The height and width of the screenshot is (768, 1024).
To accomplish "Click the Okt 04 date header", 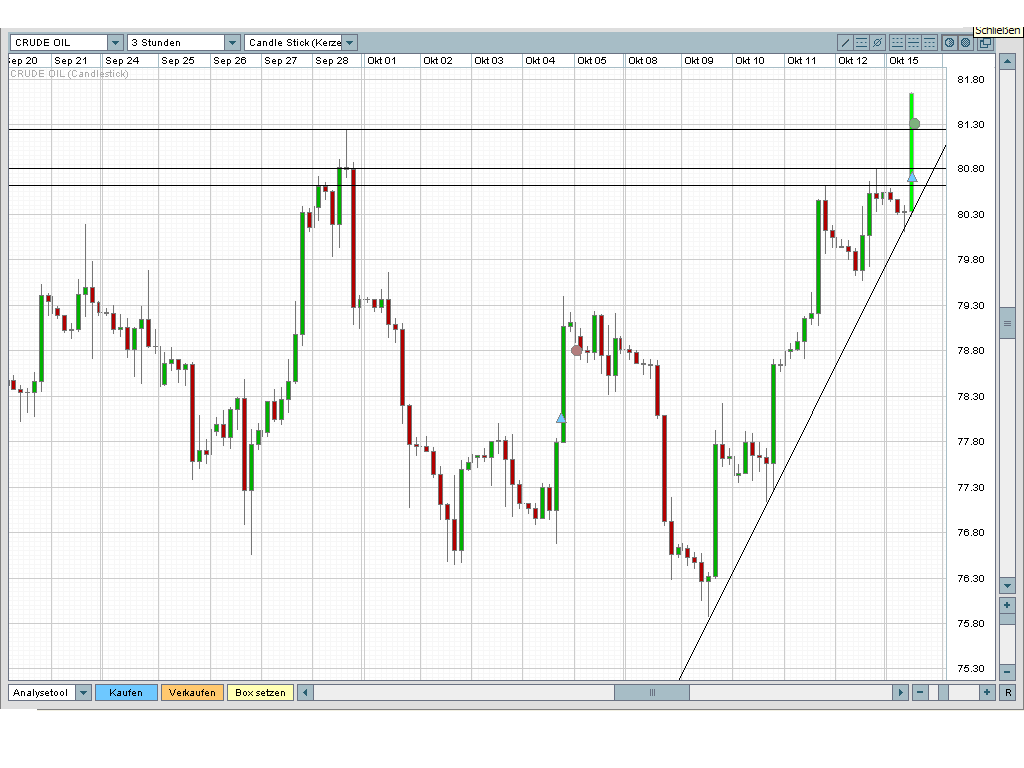I will [x=540, y=61].
